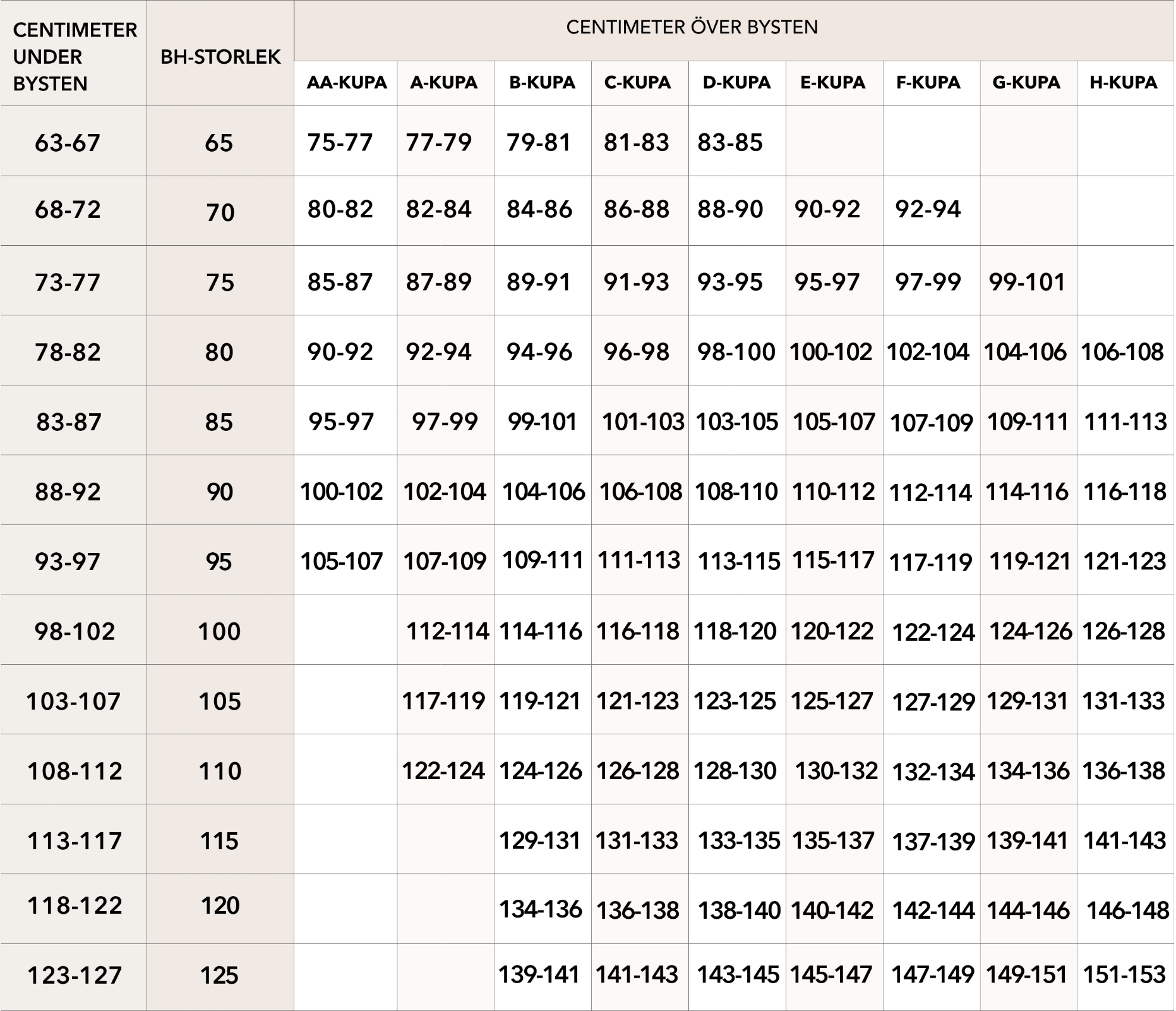The height and width of the screenshot is (1011, 1176).
Task: Select the 98-102 under-bust row label
Action: point(75,631)
